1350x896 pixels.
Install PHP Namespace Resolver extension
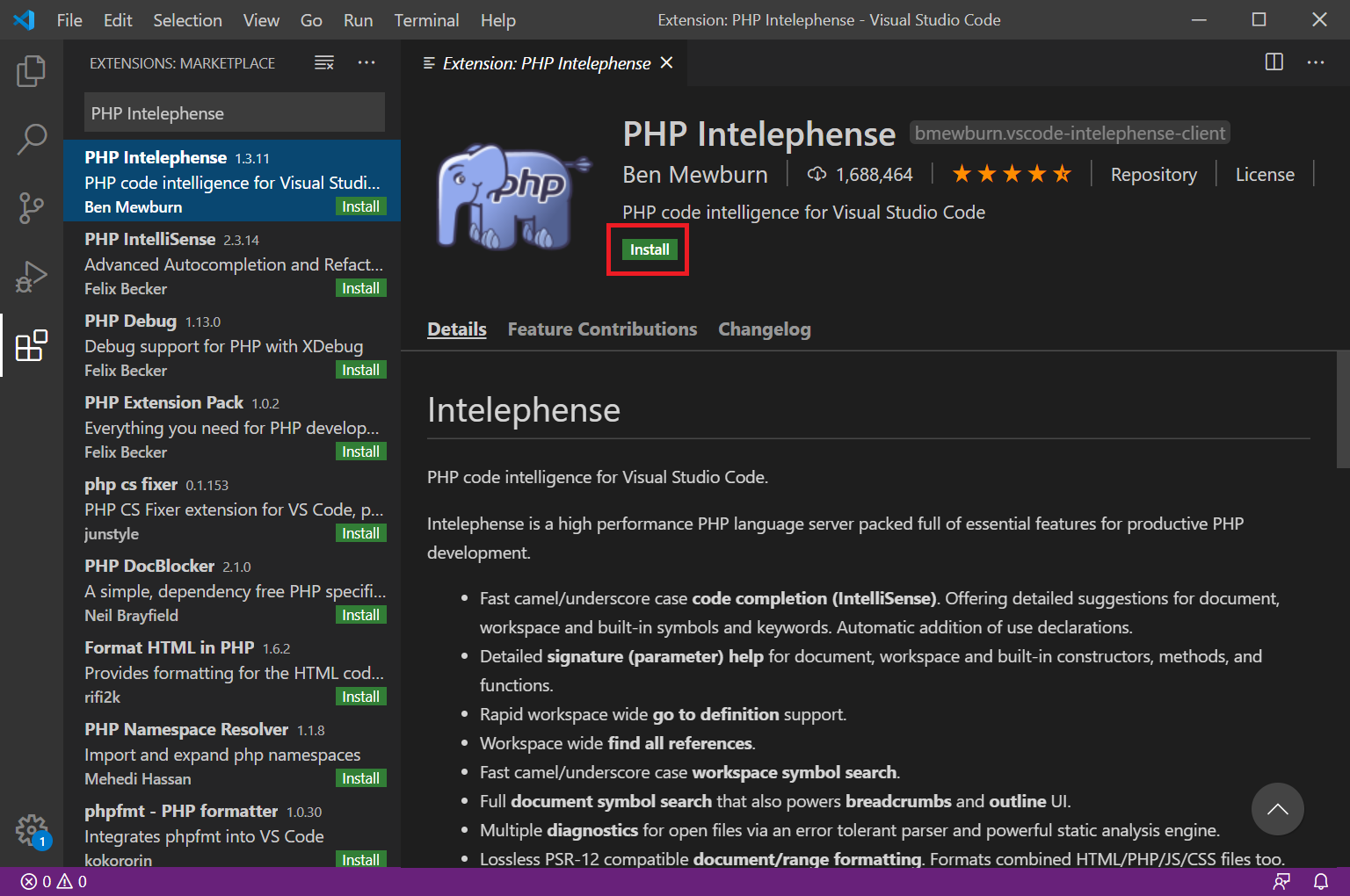pos(360,778)
